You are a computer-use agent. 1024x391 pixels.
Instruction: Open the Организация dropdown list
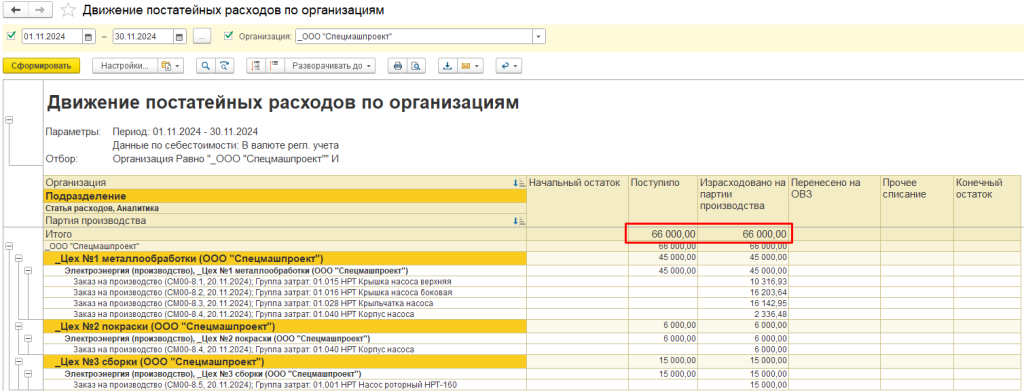tap(539, 37)
